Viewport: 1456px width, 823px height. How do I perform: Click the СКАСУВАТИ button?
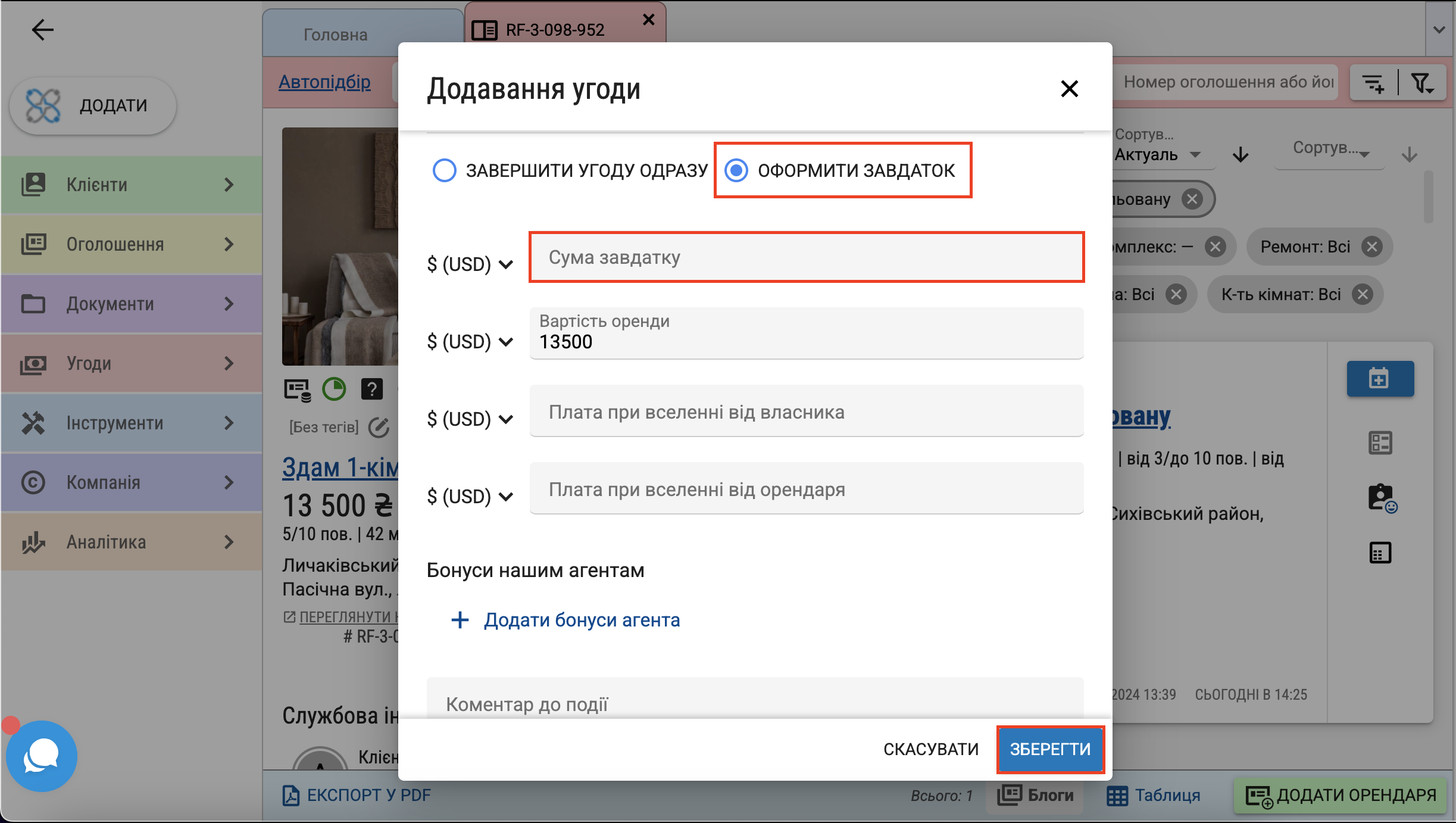[x=930, y=749]
